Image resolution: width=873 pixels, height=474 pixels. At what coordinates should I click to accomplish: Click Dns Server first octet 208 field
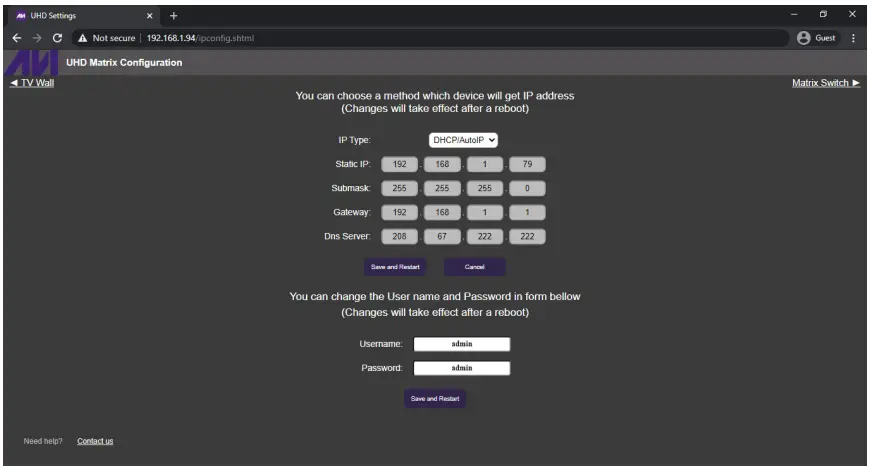coord(399,236)
